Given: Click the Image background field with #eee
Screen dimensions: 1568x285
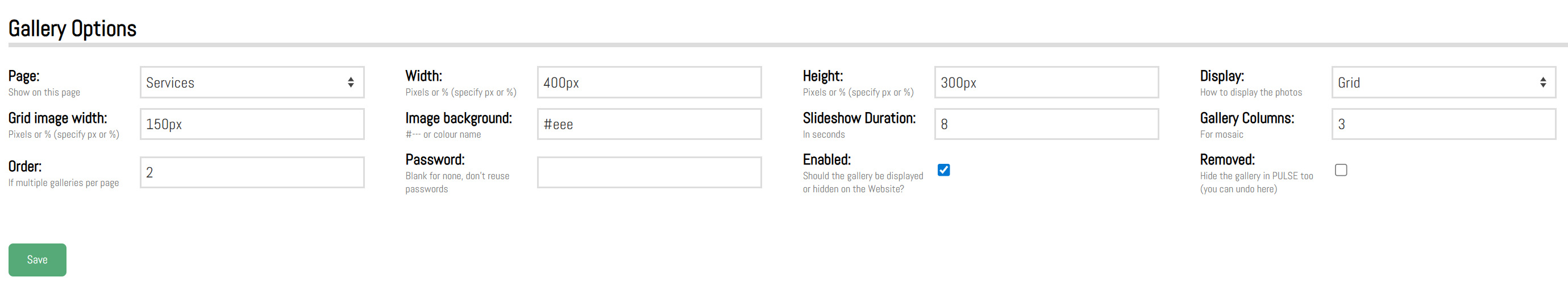Looking at the screenshot, I should pyautogui.click(x=649, y=124).
